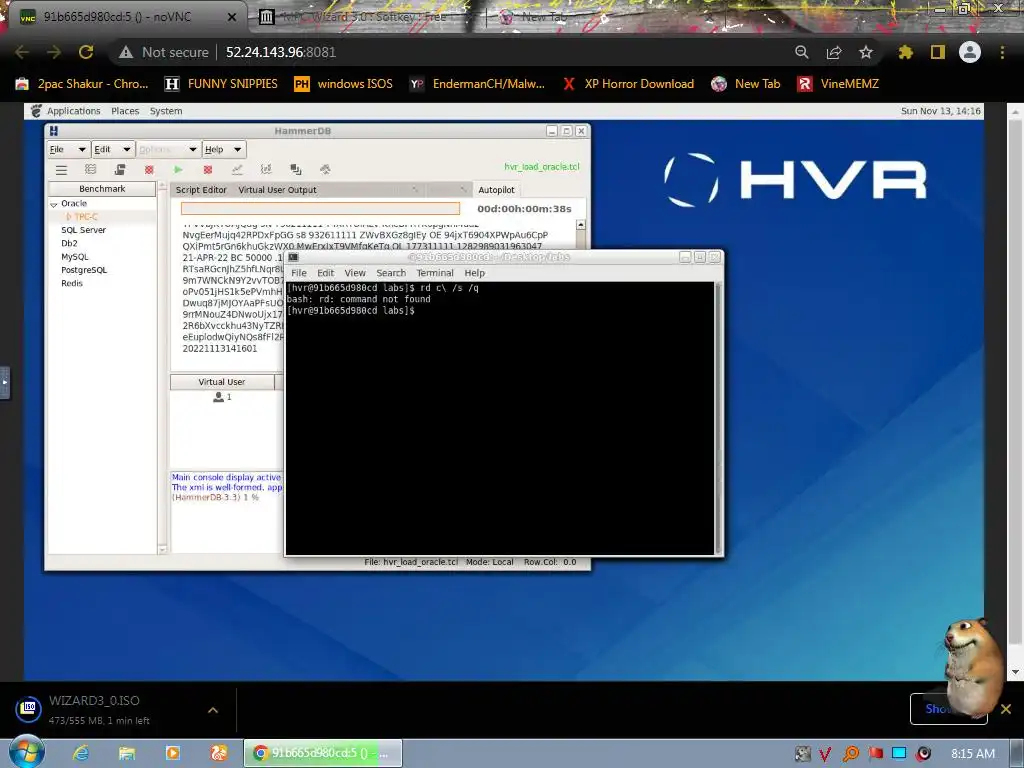Click the Benchmark panel header
Image resolution: width=1024 pixels, height=768 pixels.
pyautogui.click(x=102, y=189)
